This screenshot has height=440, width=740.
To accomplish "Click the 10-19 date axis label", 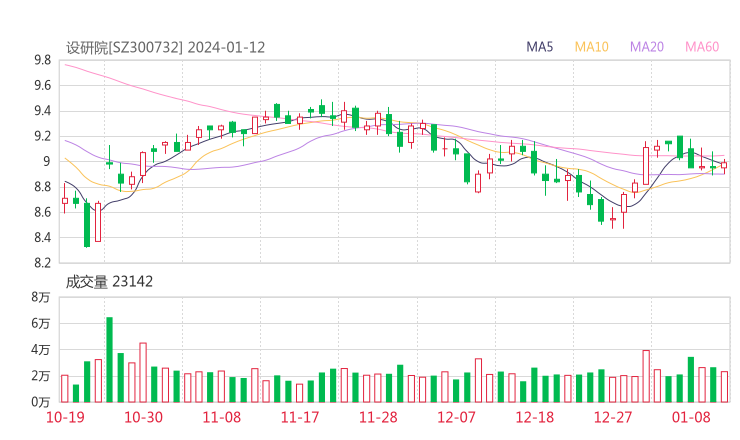I will [x=65, y=417].
